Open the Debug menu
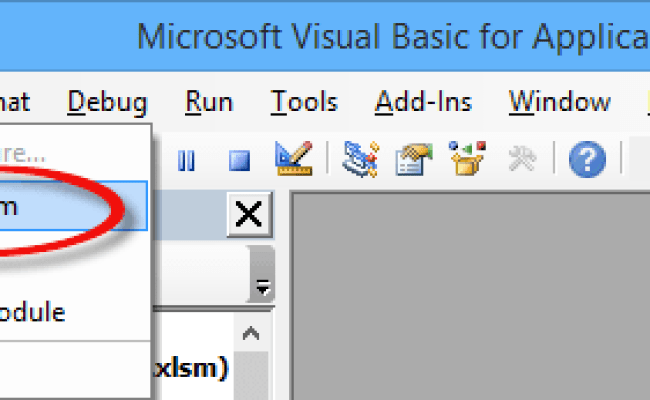This screenshot has height=400, width=650. (107, 102)
